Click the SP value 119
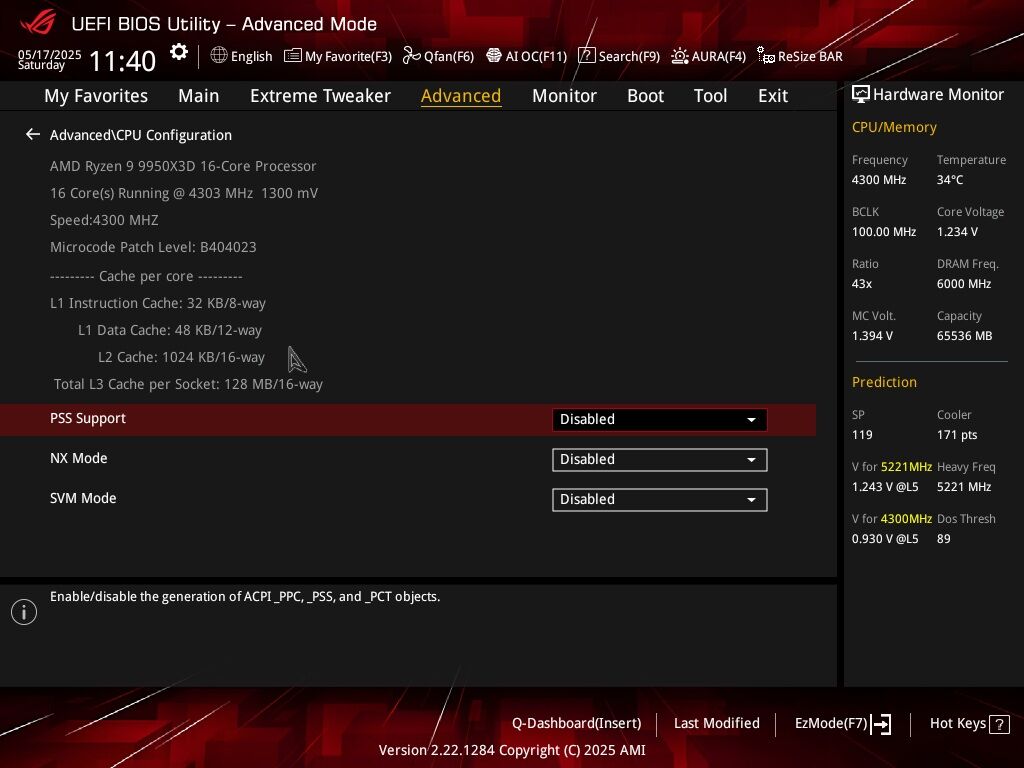The height and width of the screenshot is (768, 1024). 861,435
